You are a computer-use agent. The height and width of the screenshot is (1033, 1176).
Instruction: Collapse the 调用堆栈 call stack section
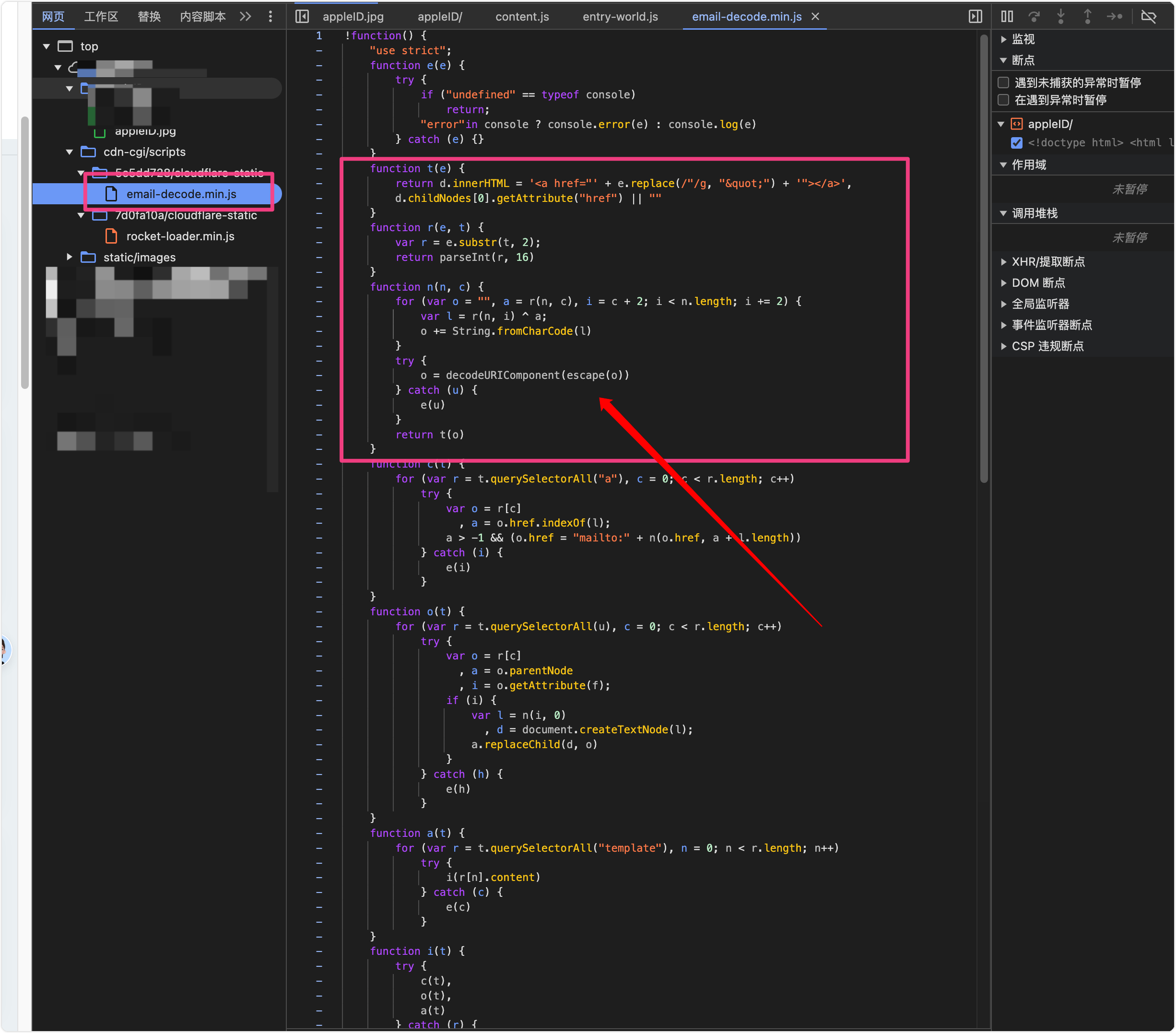pos(1004,213)
